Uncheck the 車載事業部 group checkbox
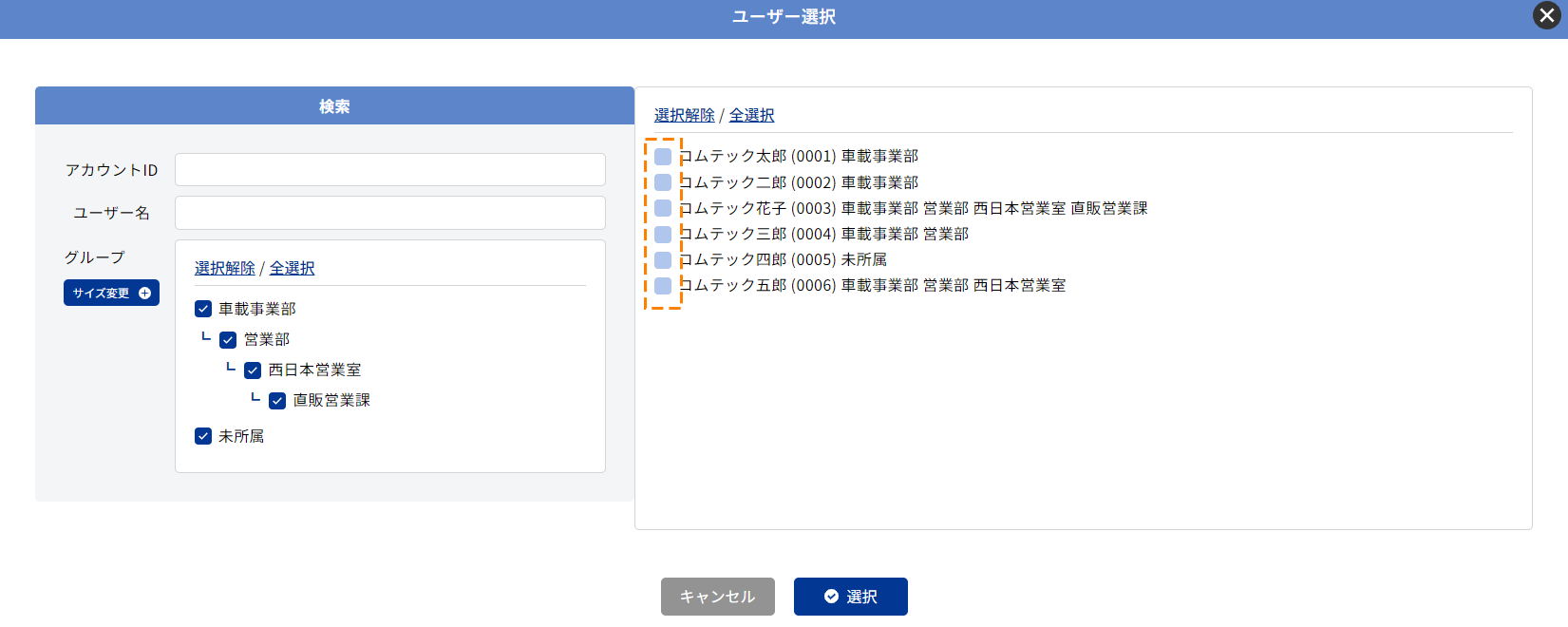Screen dimensions: 1568x627 tap(203, 309)
